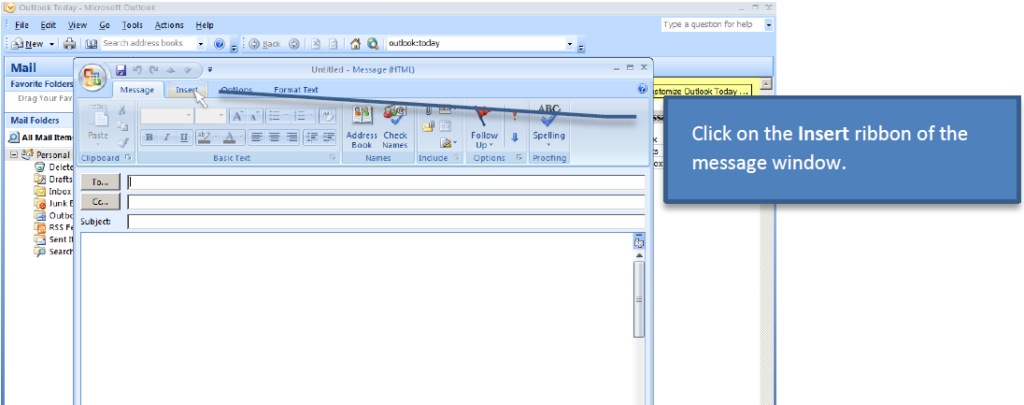The image size is (1024, 405).
Task: Click the To... button
Action: (100, 182)
